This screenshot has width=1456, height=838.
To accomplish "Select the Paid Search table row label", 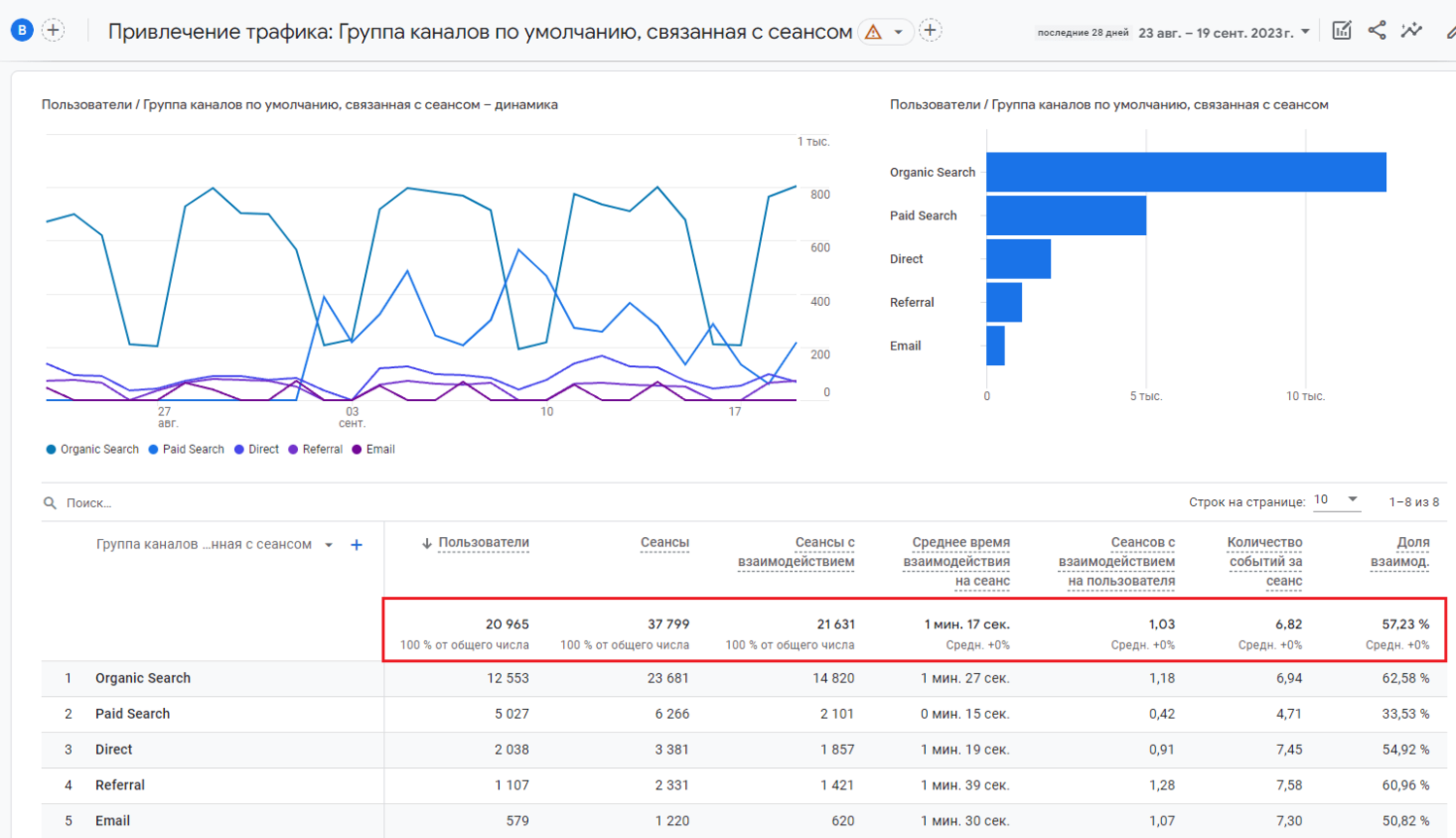I will pos(132,714).
